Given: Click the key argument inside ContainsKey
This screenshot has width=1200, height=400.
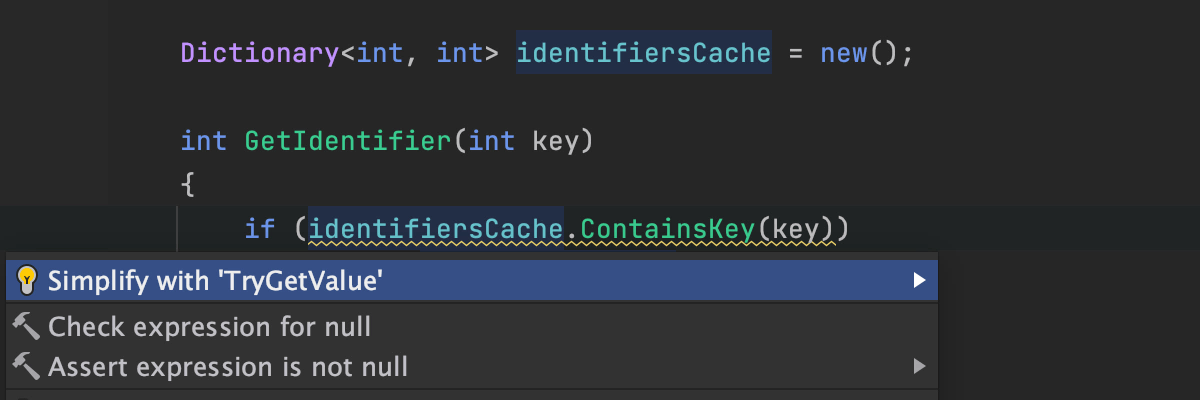Looking at the screenshot, I should (795, 230).
